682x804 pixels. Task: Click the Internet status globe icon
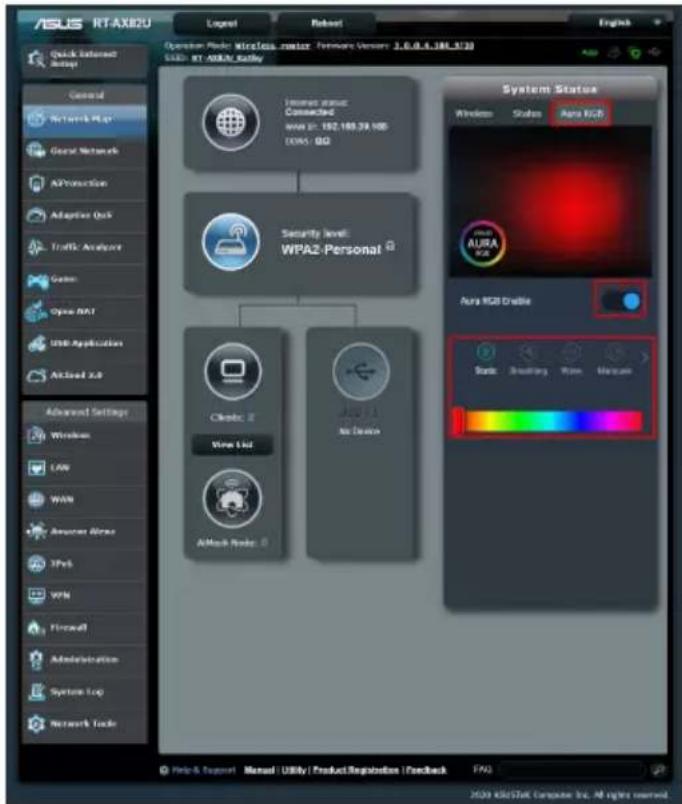[x=231, y=123]
